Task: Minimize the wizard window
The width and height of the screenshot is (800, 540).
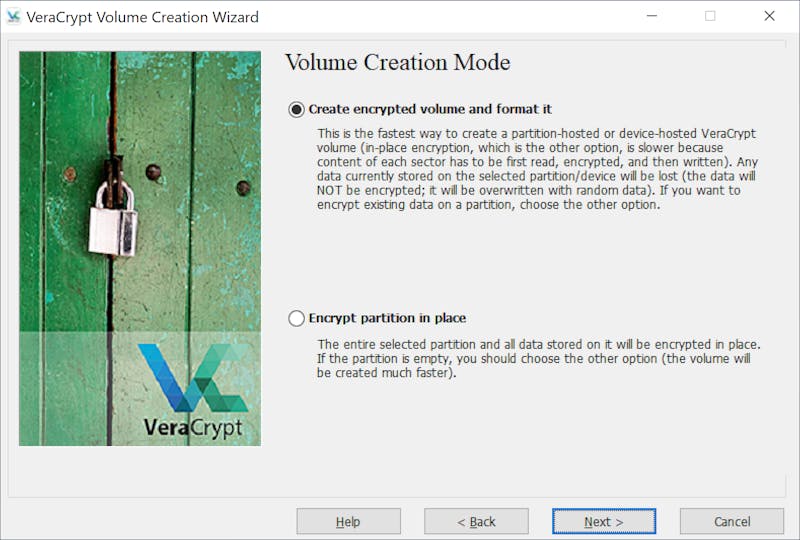Action: [x=652, y=16]
